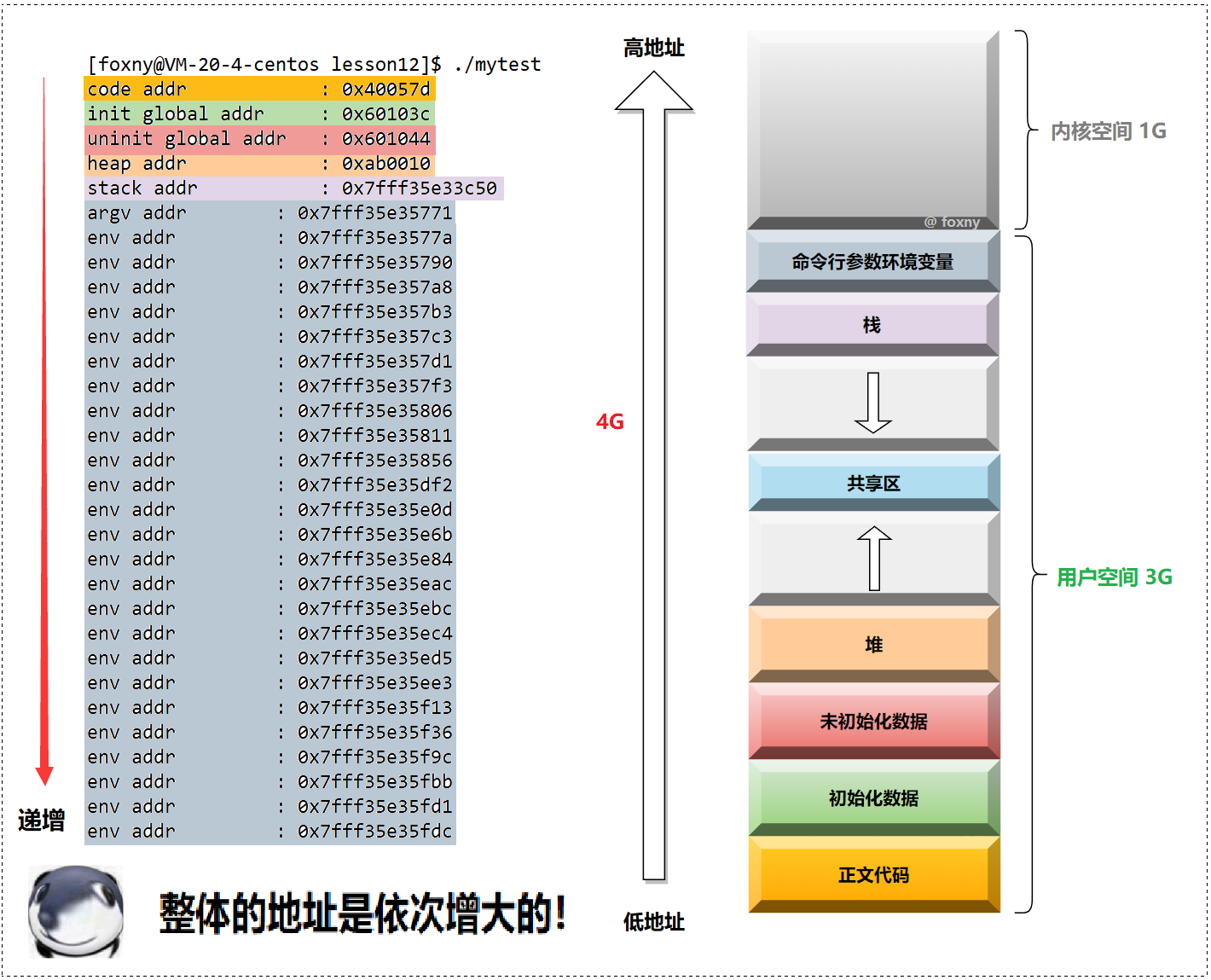
Task: Select the 栈 stack block
Action: (873, 325)
